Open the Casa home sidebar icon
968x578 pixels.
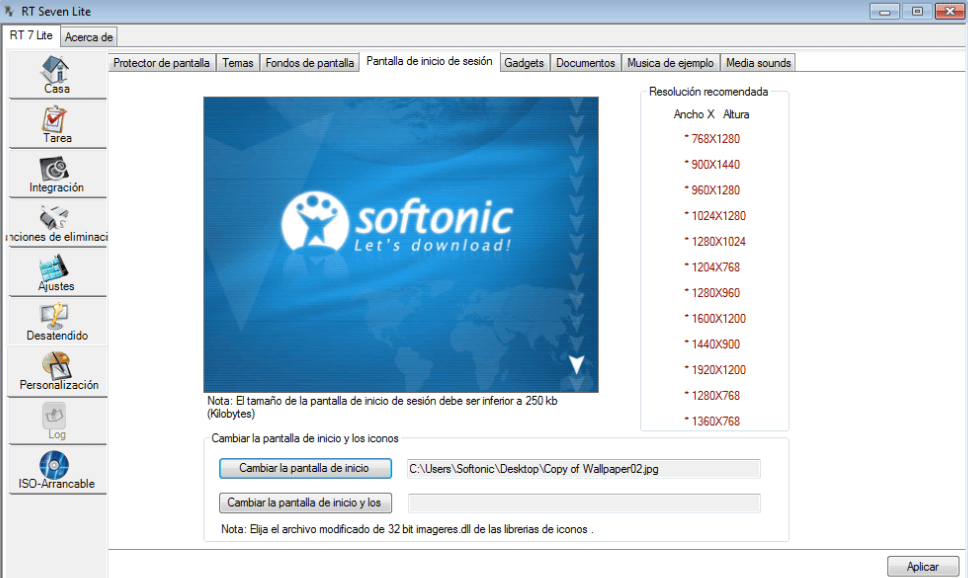[56, 69]
